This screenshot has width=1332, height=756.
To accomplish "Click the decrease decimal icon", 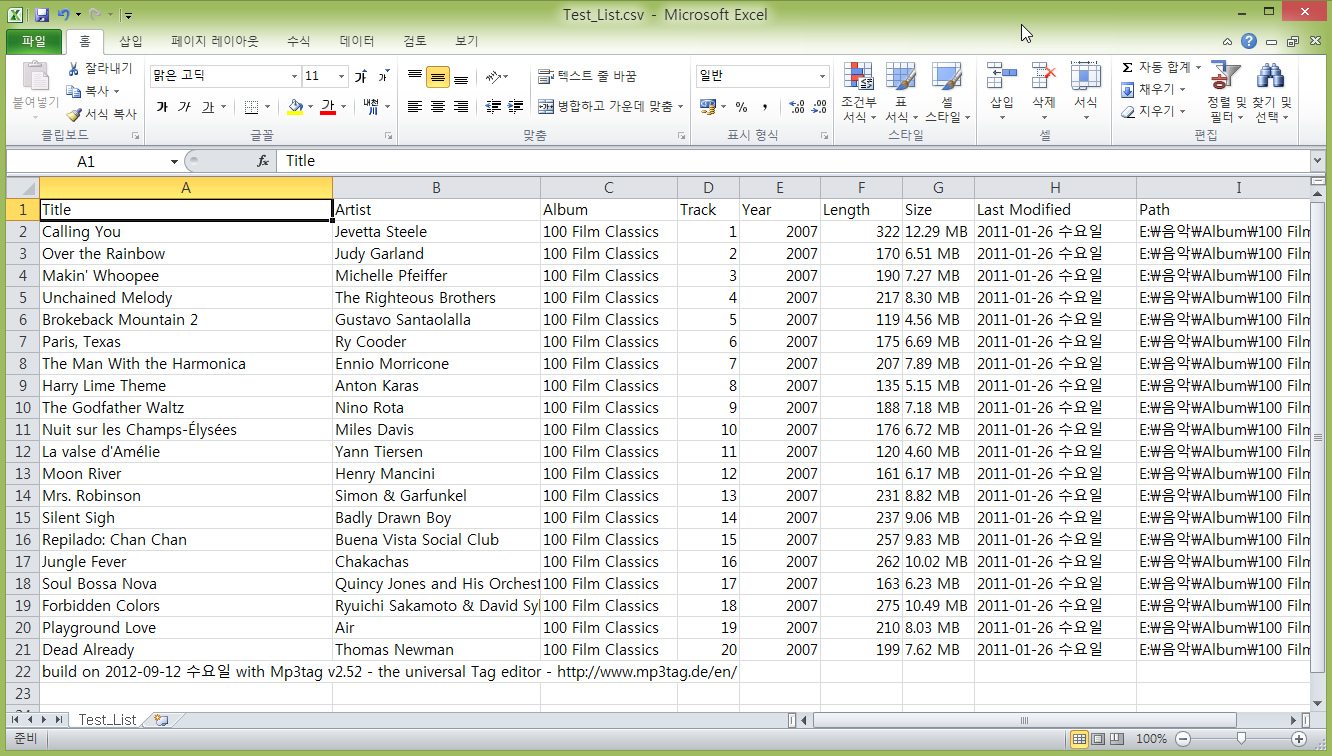I will pos(820,106).
